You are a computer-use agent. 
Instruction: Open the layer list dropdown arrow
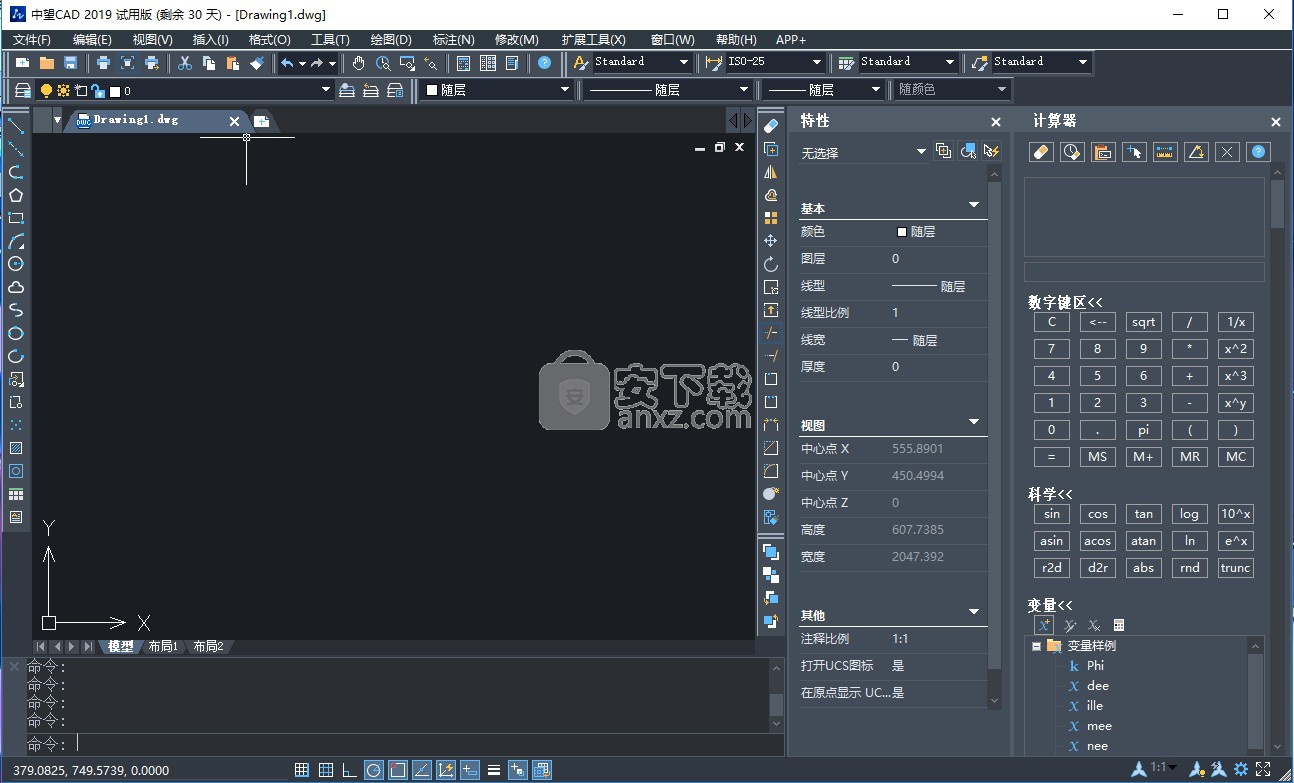(325, 90)
